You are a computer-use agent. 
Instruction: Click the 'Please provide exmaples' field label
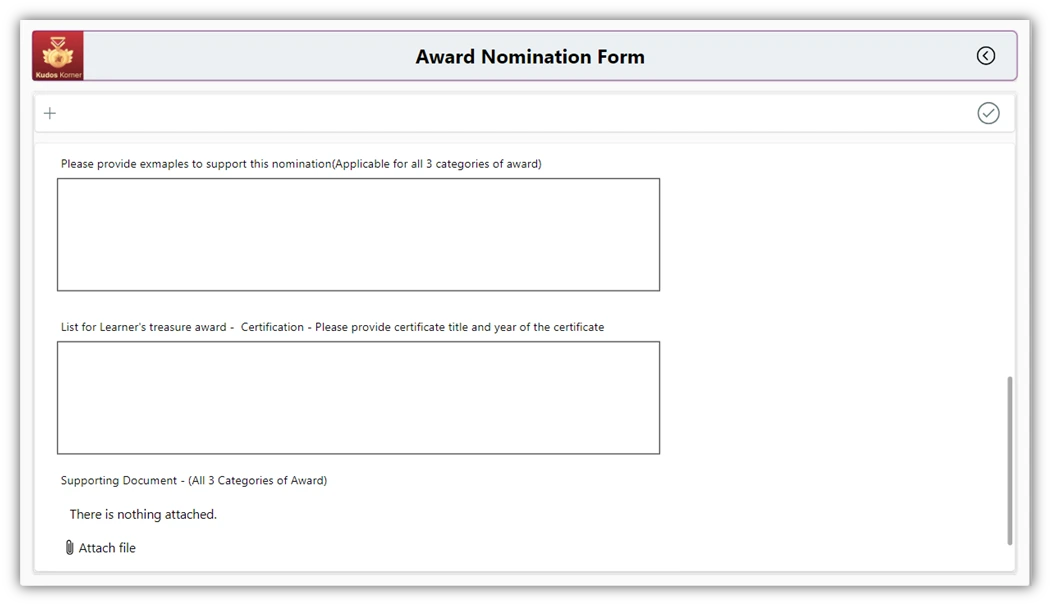point(301,164)
